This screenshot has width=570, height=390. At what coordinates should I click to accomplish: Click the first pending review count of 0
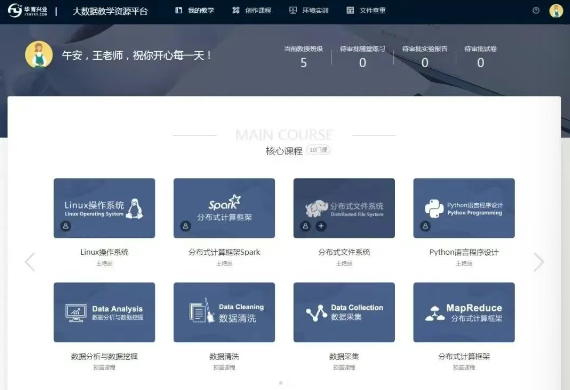(362, 63)
